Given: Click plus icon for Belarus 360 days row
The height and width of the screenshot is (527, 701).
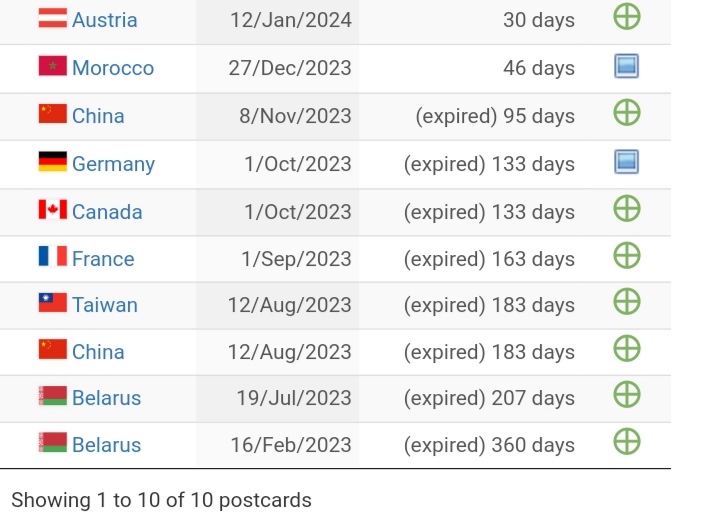Looking at the screenshot, I should point(626,442).
